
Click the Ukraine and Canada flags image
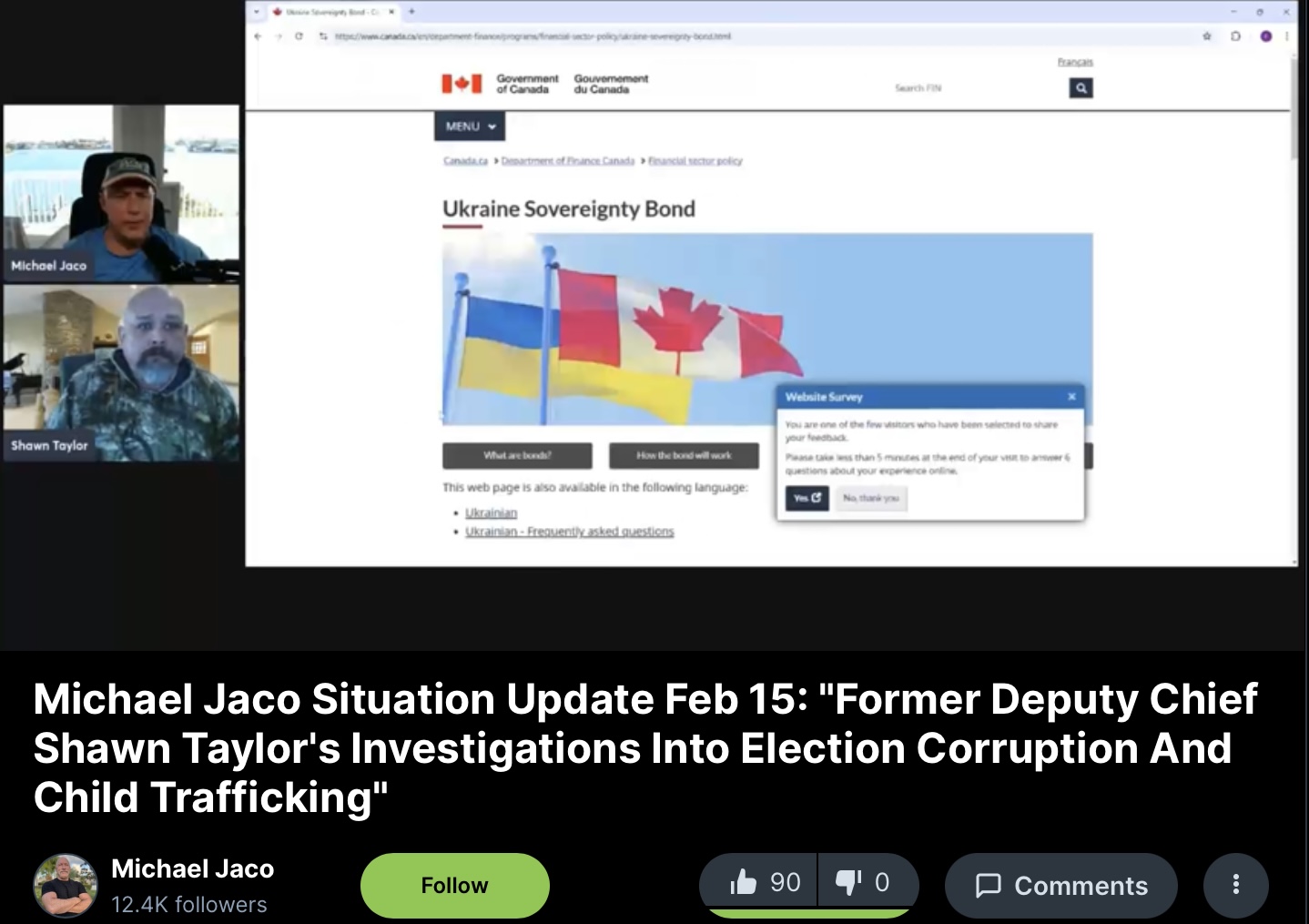[767, 329]
